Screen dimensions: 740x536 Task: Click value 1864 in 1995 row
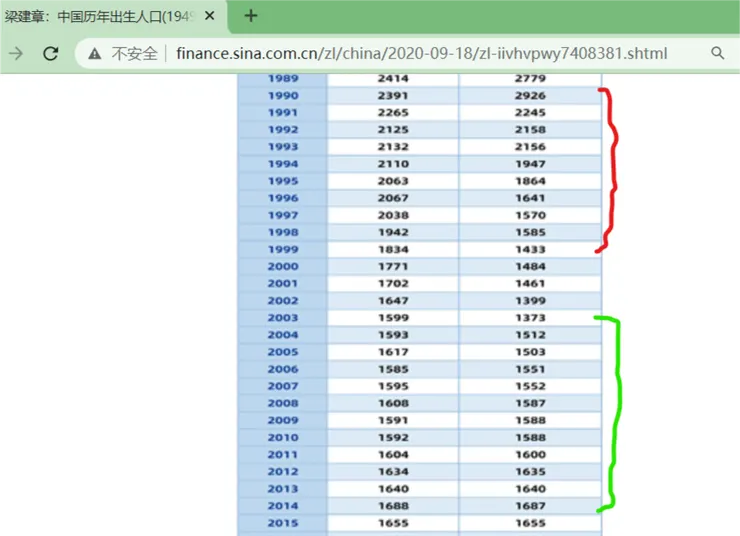(530, 181)
